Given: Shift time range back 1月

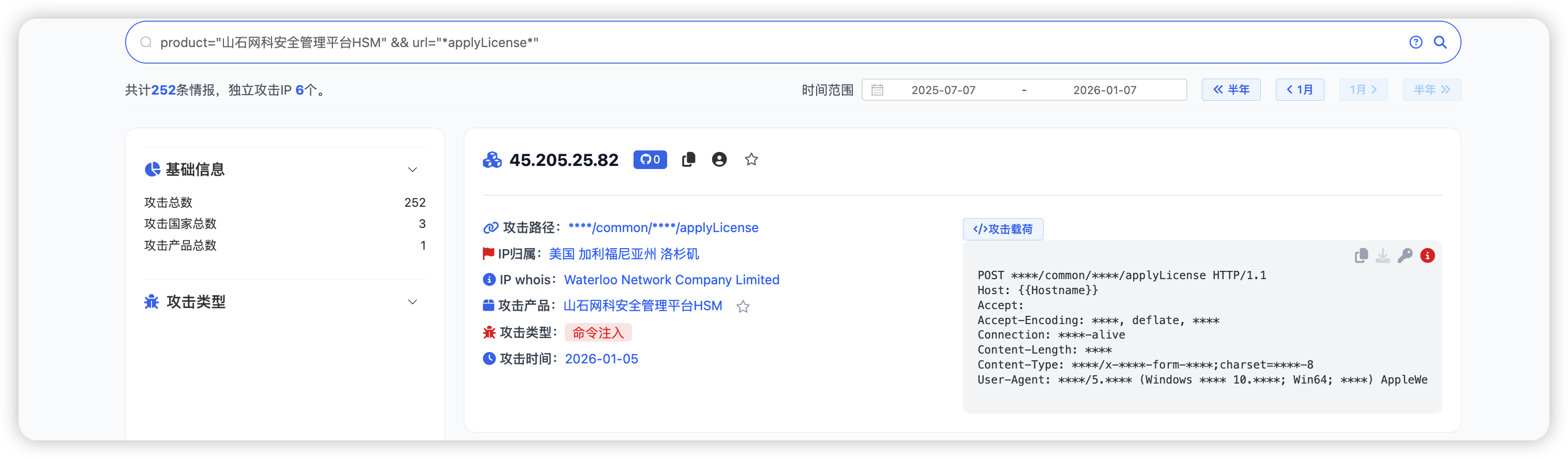Looking at the screenshot, I should [x=1300, y=90].
